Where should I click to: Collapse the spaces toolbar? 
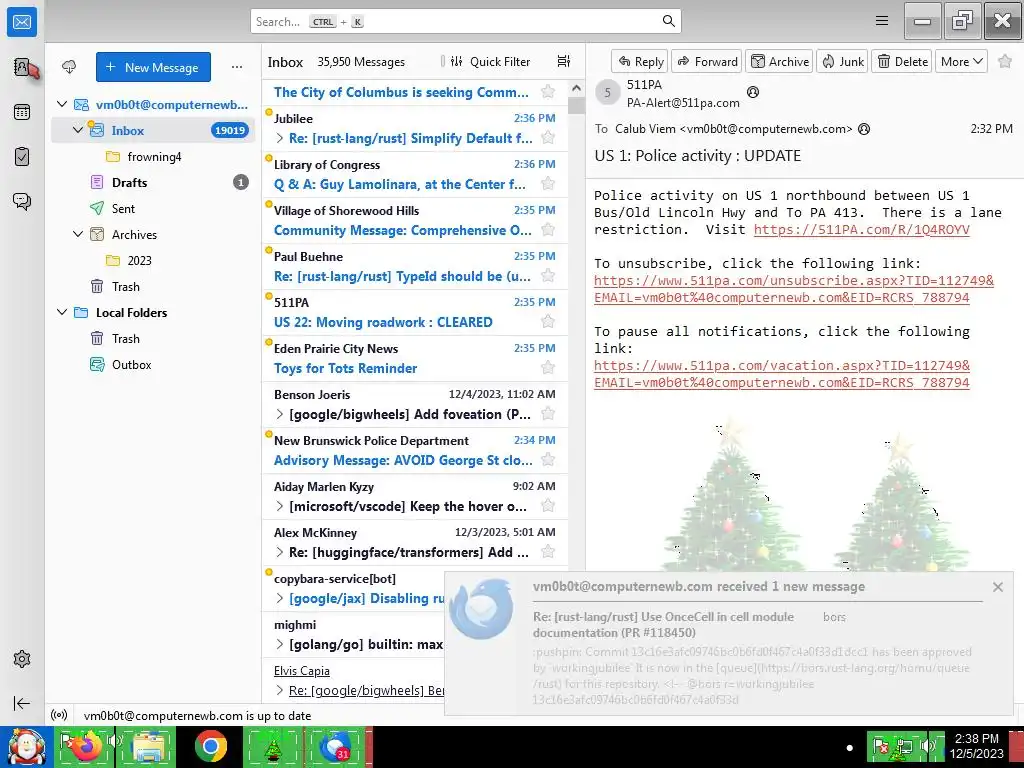tap(22, 703)
